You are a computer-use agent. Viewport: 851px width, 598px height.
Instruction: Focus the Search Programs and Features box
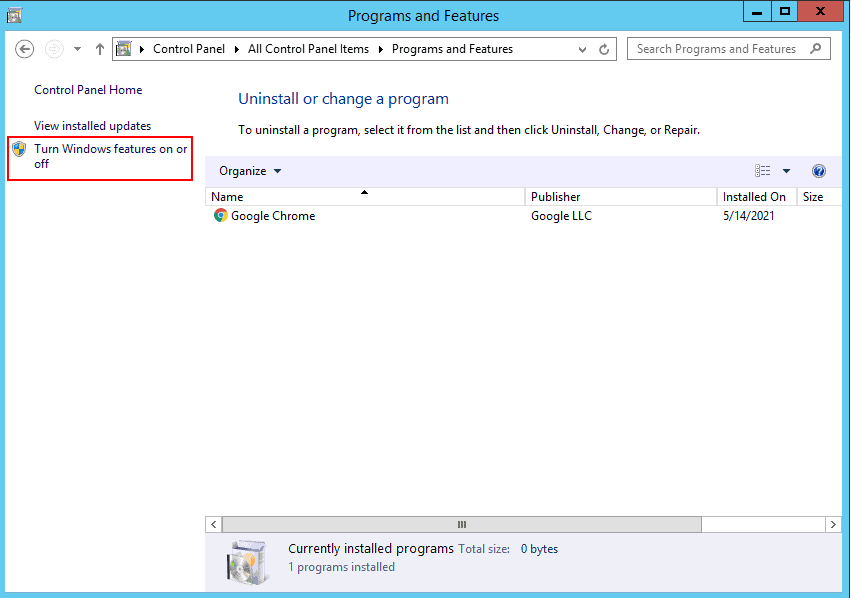(729, 49)
